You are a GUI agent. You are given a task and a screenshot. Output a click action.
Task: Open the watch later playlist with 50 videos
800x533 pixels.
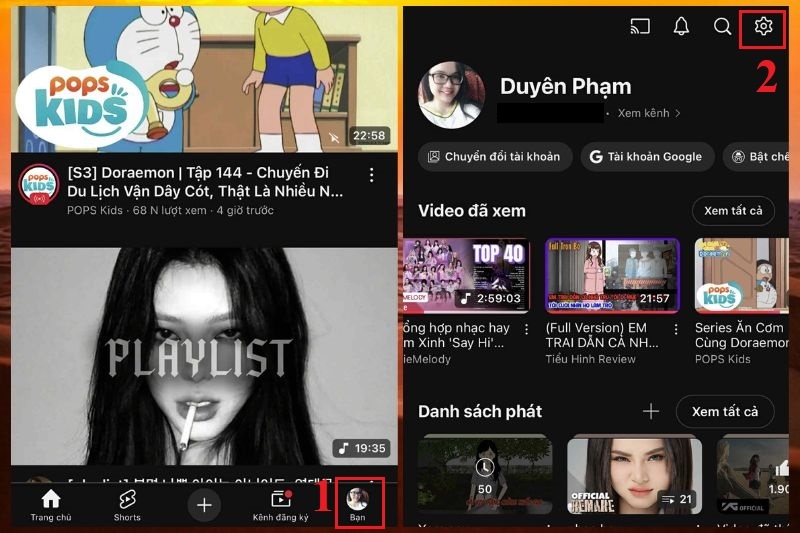click(x=484, y=474)
